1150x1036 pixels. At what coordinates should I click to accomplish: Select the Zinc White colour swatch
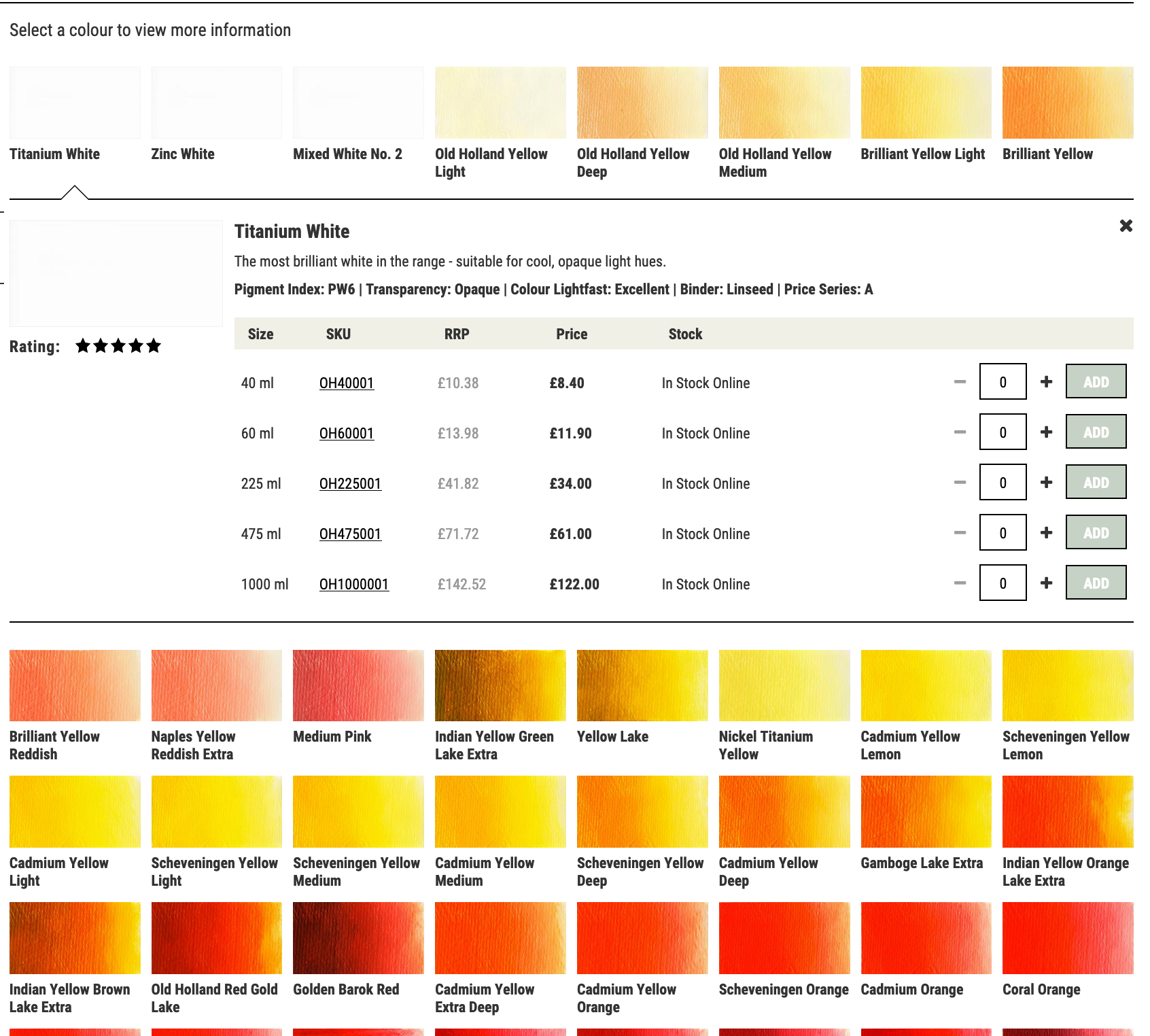217,103
